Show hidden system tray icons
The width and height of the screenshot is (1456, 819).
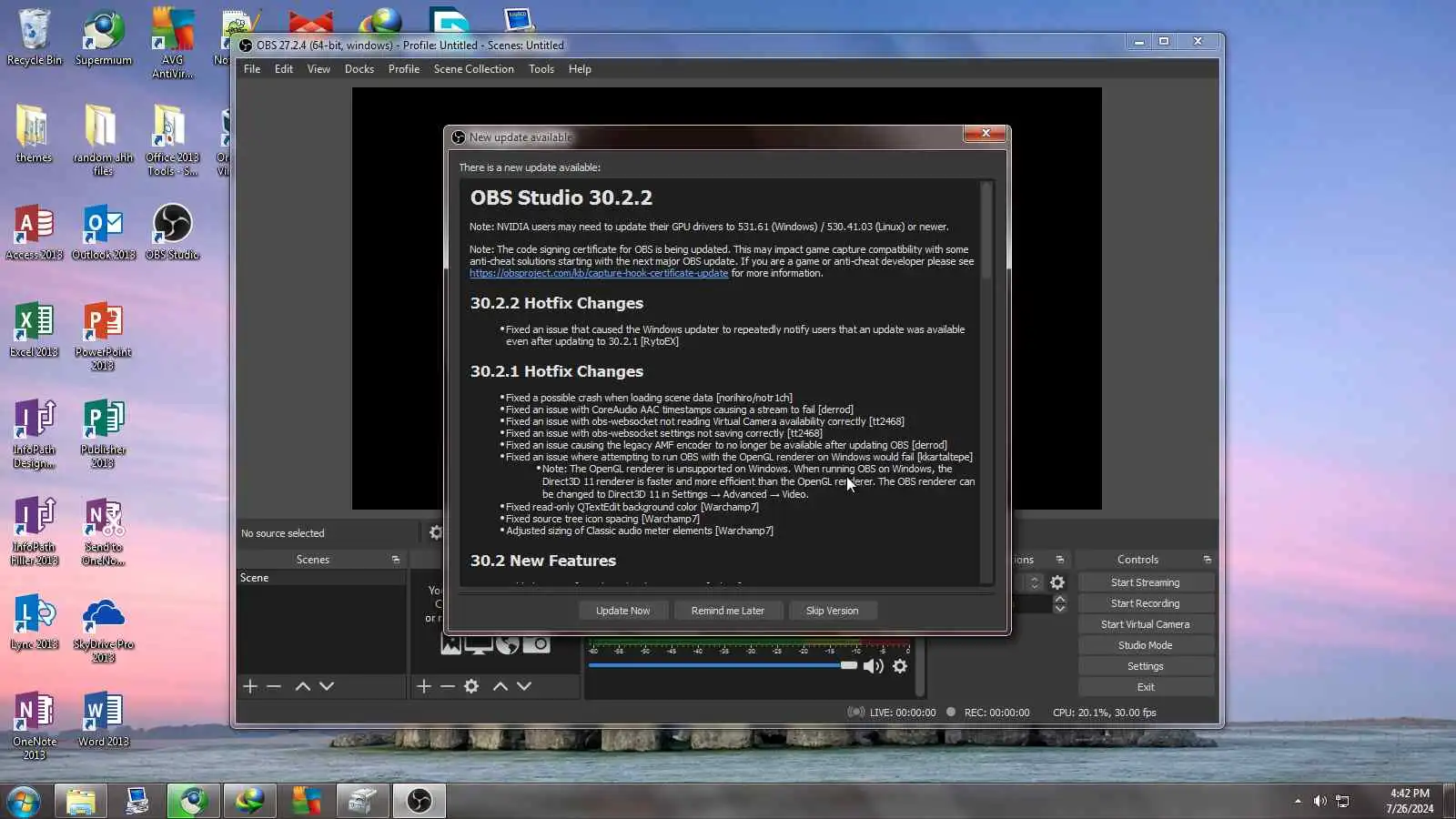pyautogui.click(x=1298, y=802)
